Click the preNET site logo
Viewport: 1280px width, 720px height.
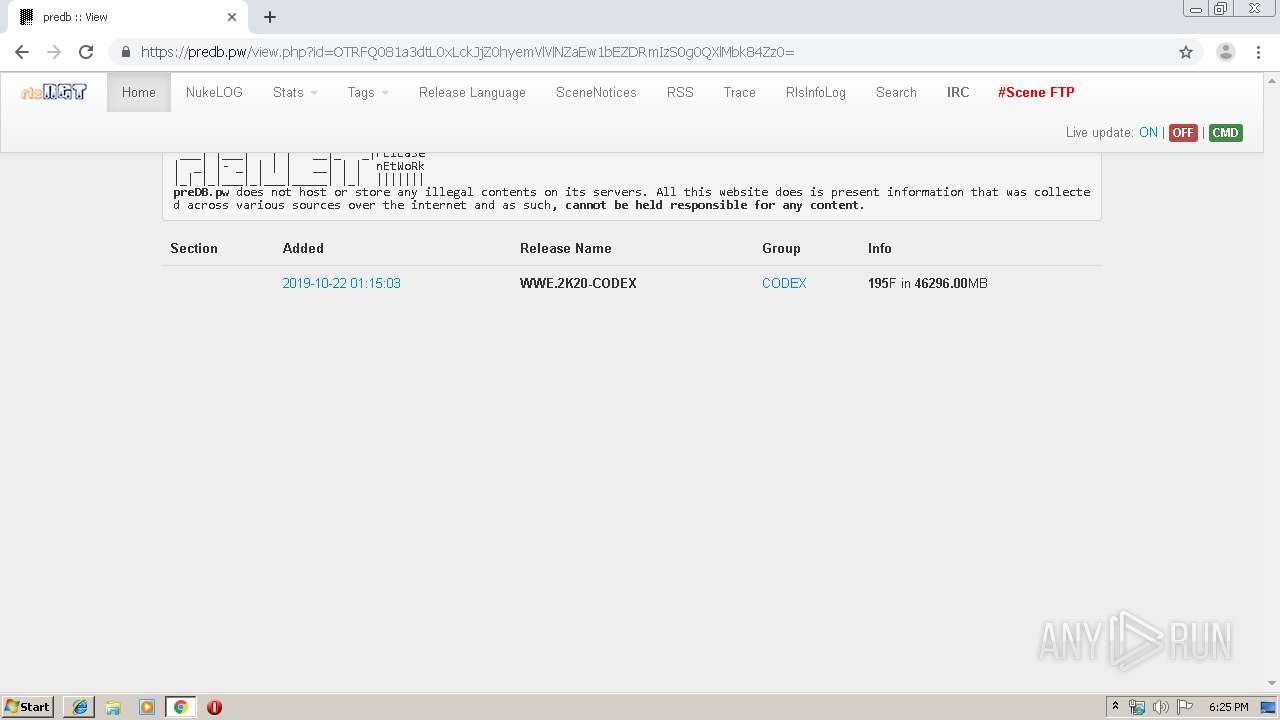(x=54, y=92)
